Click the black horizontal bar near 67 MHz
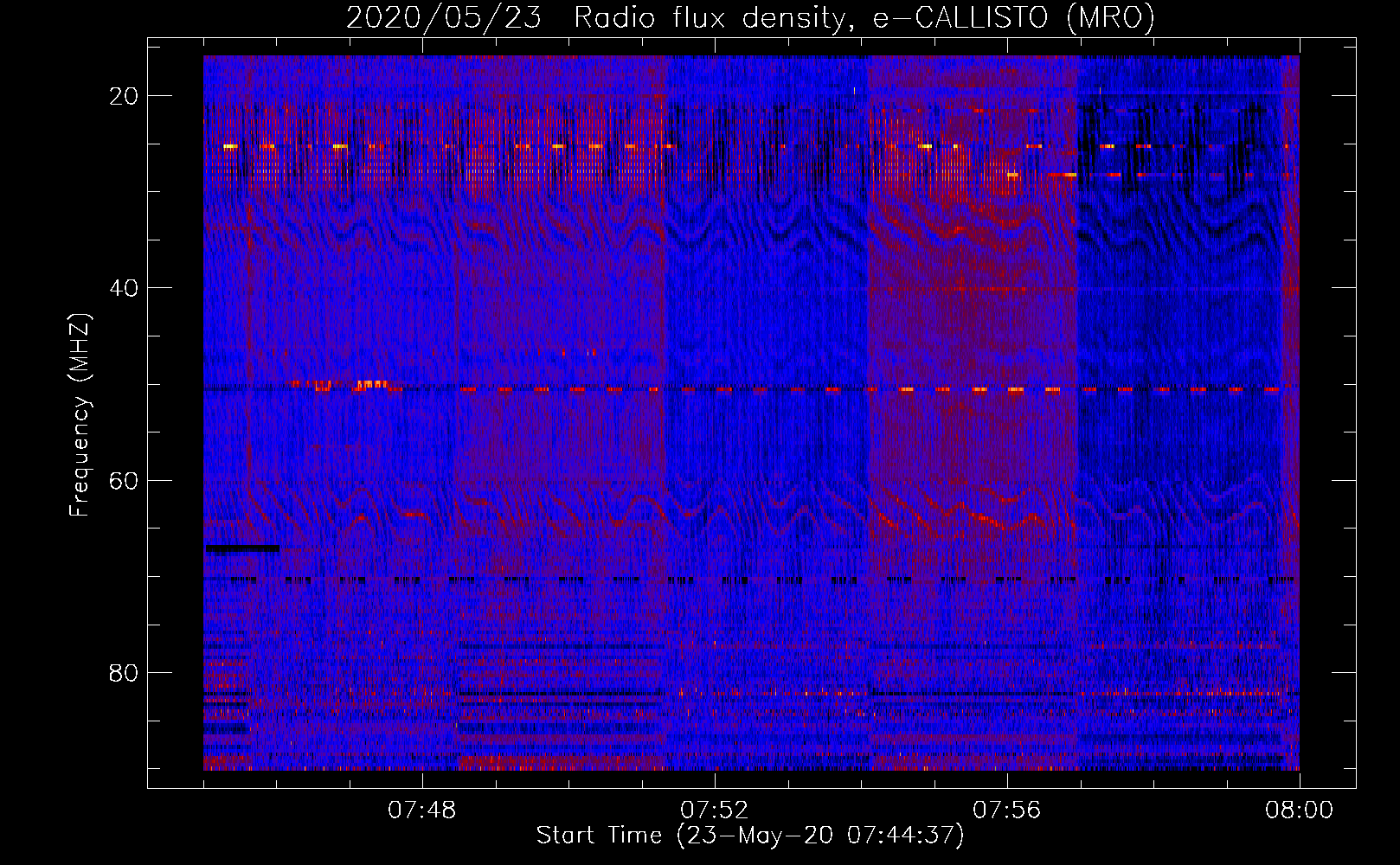Viewport: 1400px width, 865px height. pos(242,548)
